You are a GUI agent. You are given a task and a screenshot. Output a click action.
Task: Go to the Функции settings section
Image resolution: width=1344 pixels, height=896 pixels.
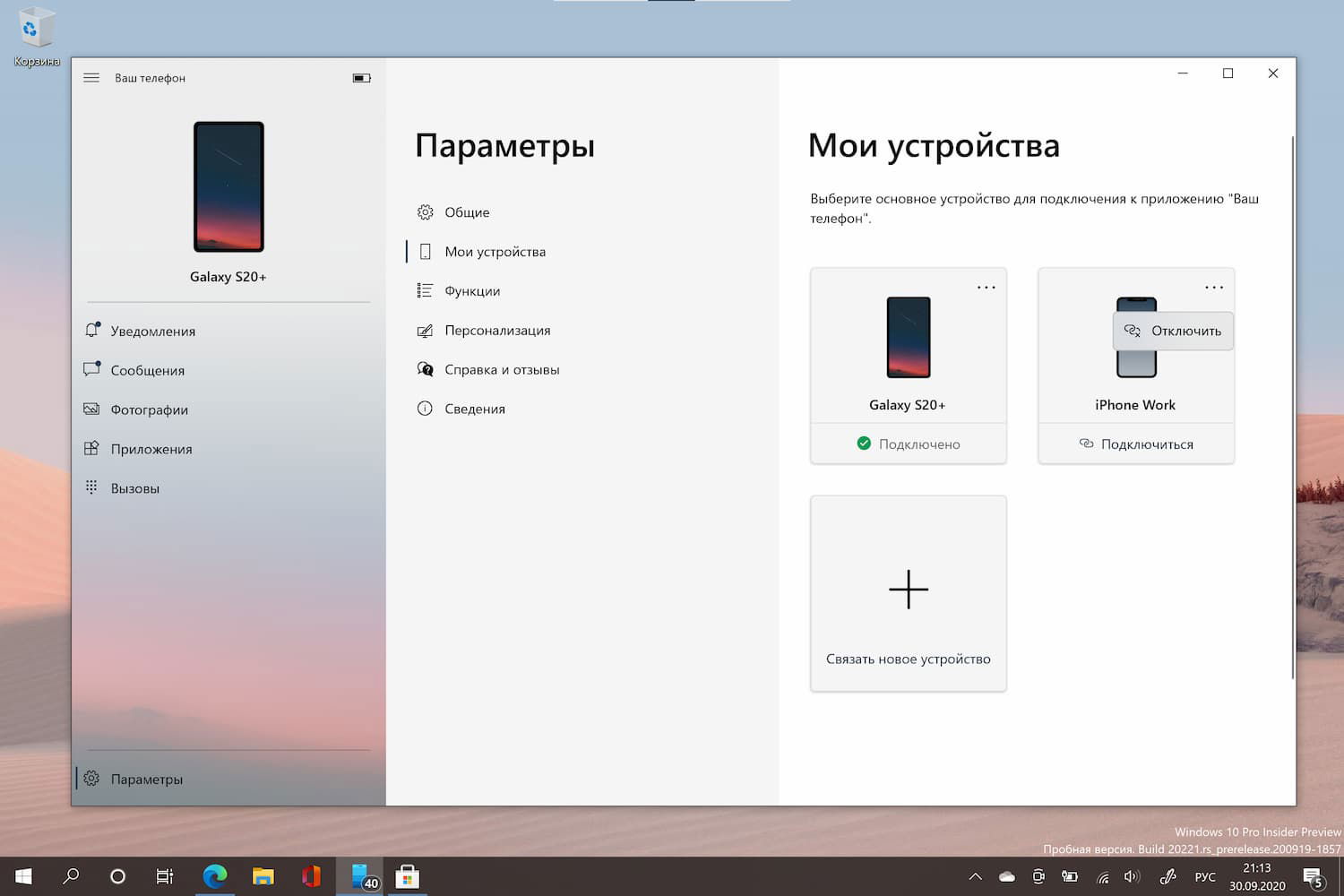pyautogui.click(x=582, y=291)
